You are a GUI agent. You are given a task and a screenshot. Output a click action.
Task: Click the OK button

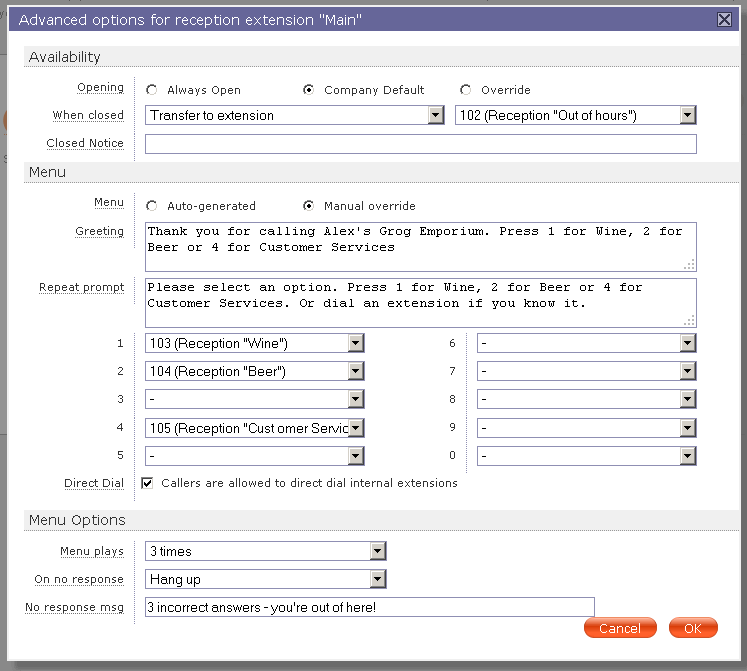[693, 628]
